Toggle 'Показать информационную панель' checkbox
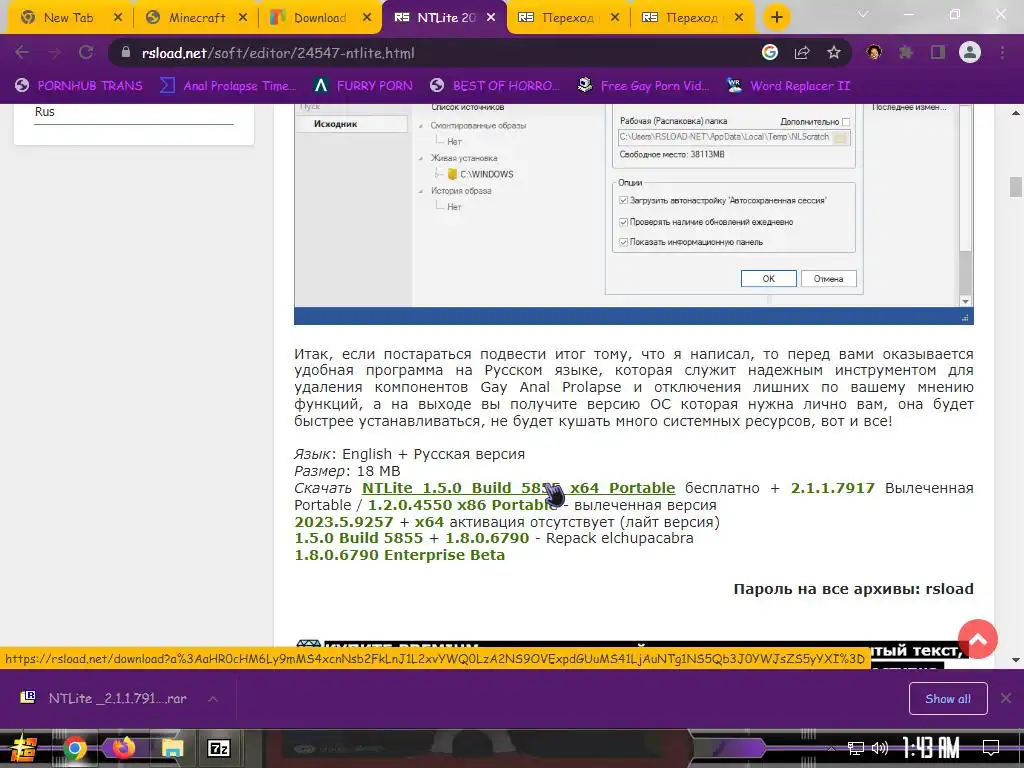1024x768 pixels. (x=623, y=242)
